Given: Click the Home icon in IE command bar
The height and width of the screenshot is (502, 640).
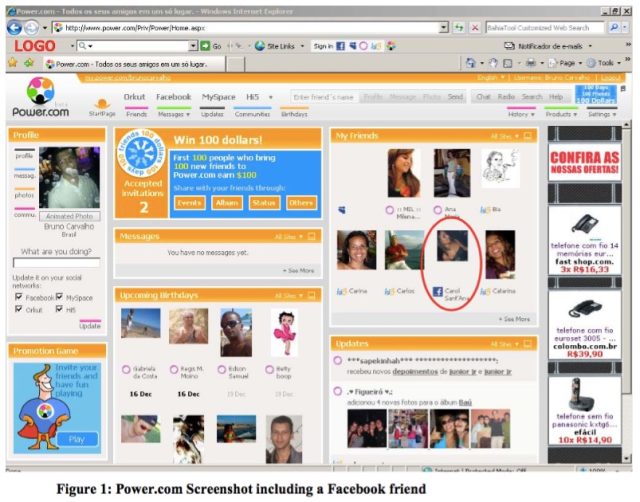Looking at the screenshot, I should [x=471, y=63].
